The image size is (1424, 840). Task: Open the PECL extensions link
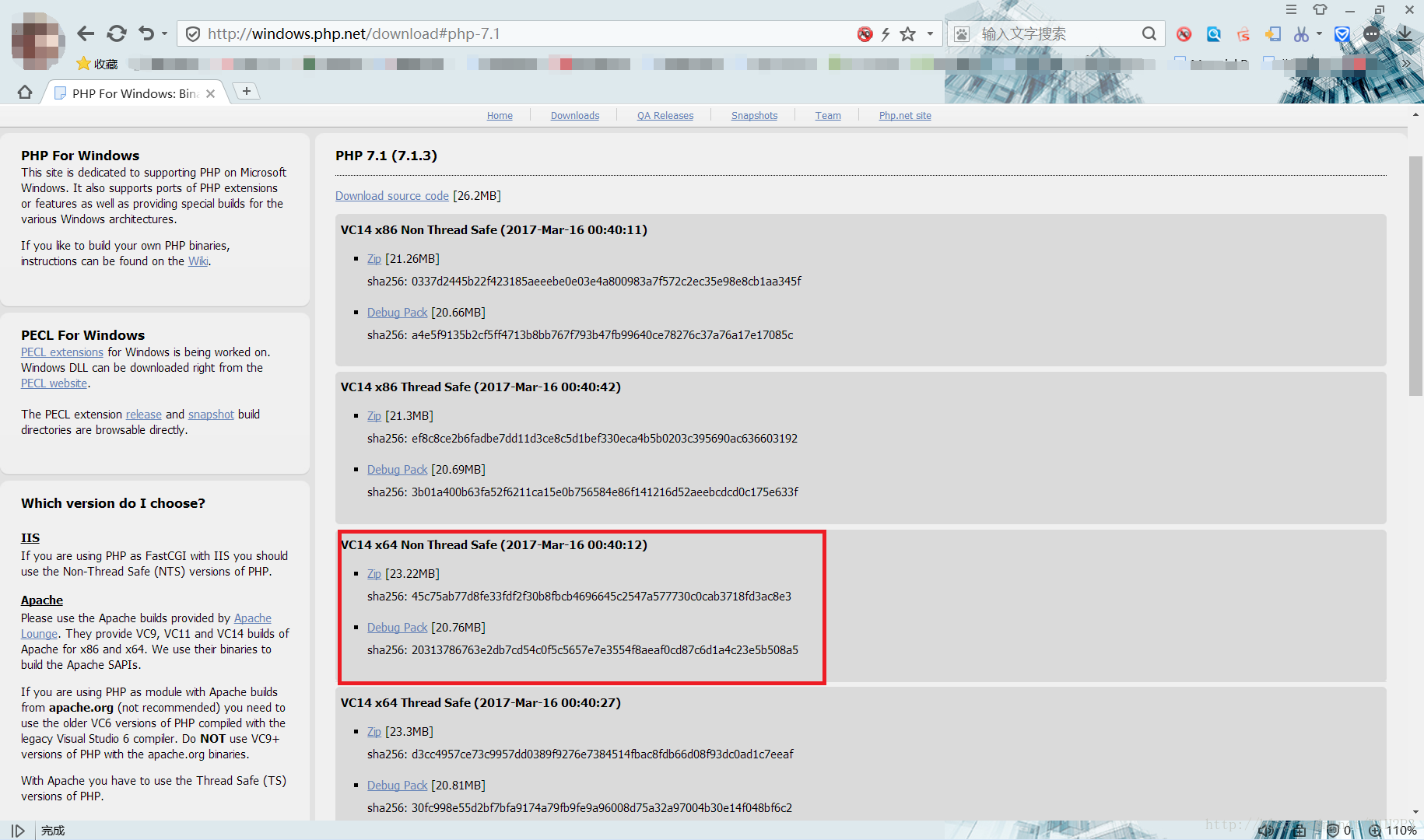tap(62, 352)
